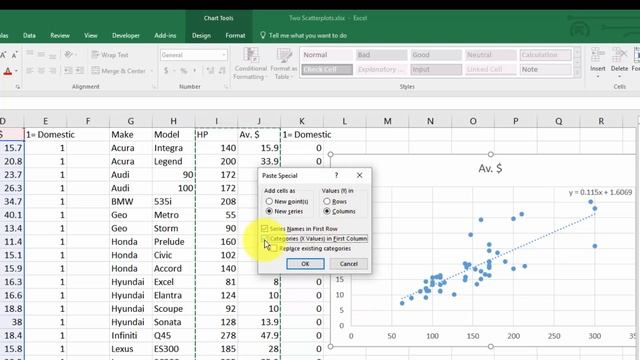This screenshot has width=640, height=360.
Task: Click OK in Paste Special dialog
Action: pyautogui.click(x=305, y=264)
